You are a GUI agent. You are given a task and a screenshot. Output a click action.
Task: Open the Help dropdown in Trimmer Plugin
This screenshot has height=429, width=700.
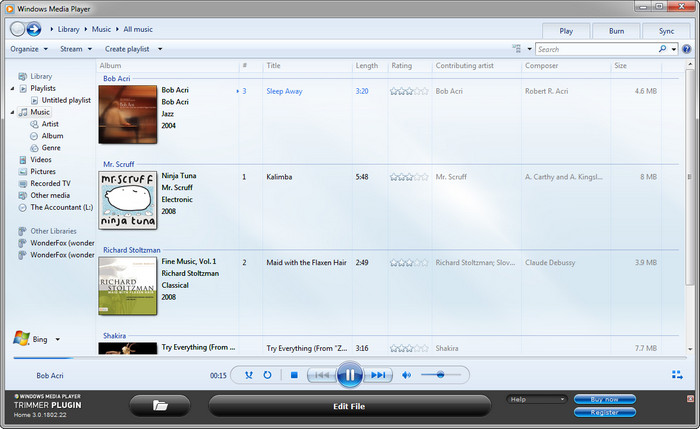point(537,399)
